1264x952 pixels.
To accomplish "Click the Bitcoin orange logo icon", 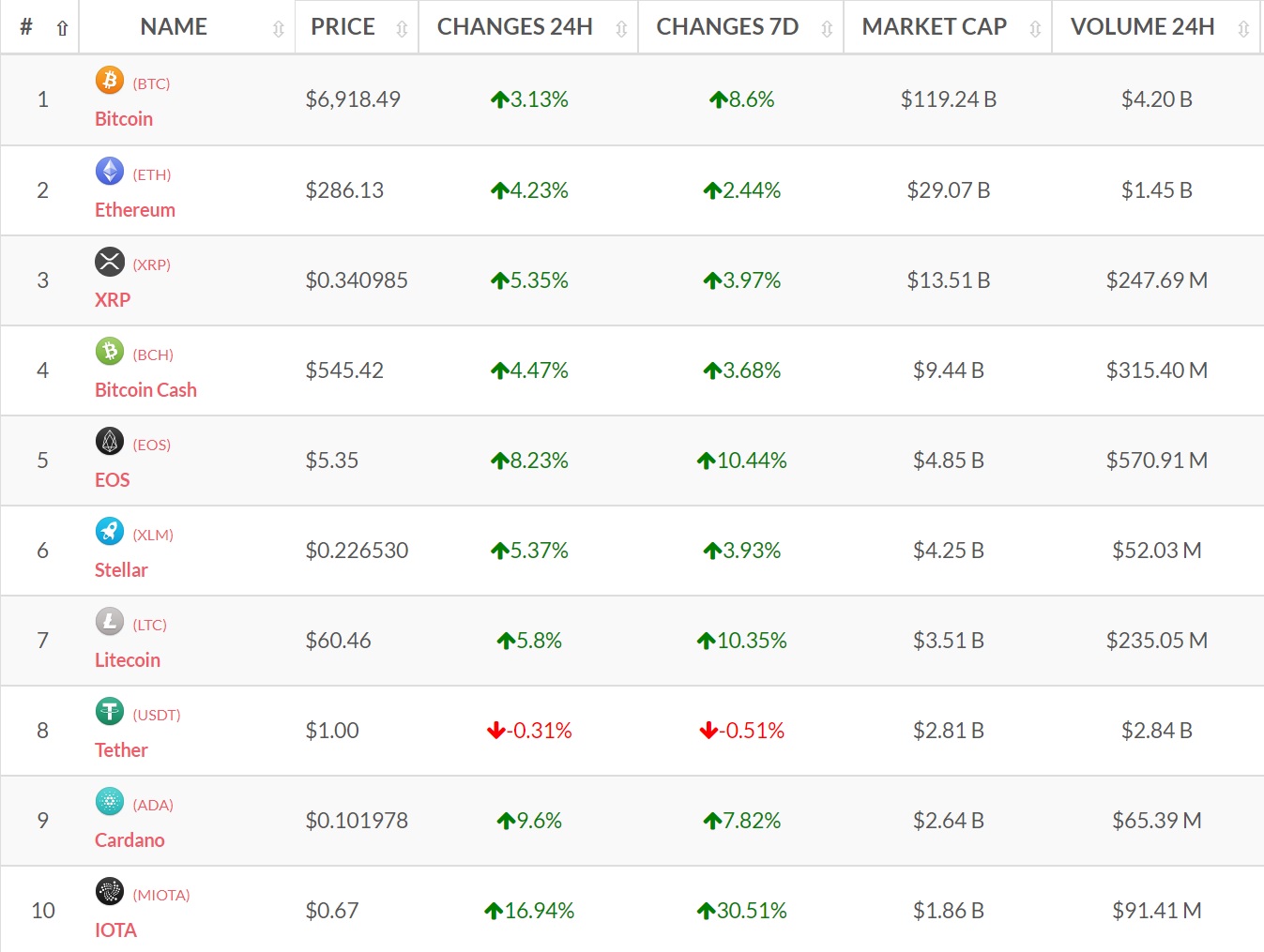I will pyautogui.click(x=110, y=81).
